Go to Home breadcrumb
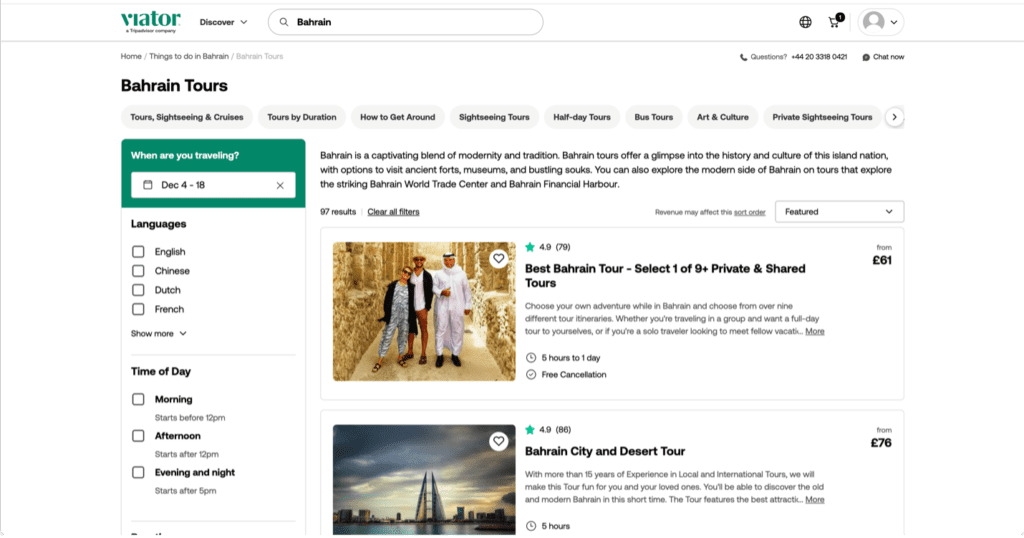The height and width of the screenshot is (538, 1024). pyautogui.click(x=131, y=57)
